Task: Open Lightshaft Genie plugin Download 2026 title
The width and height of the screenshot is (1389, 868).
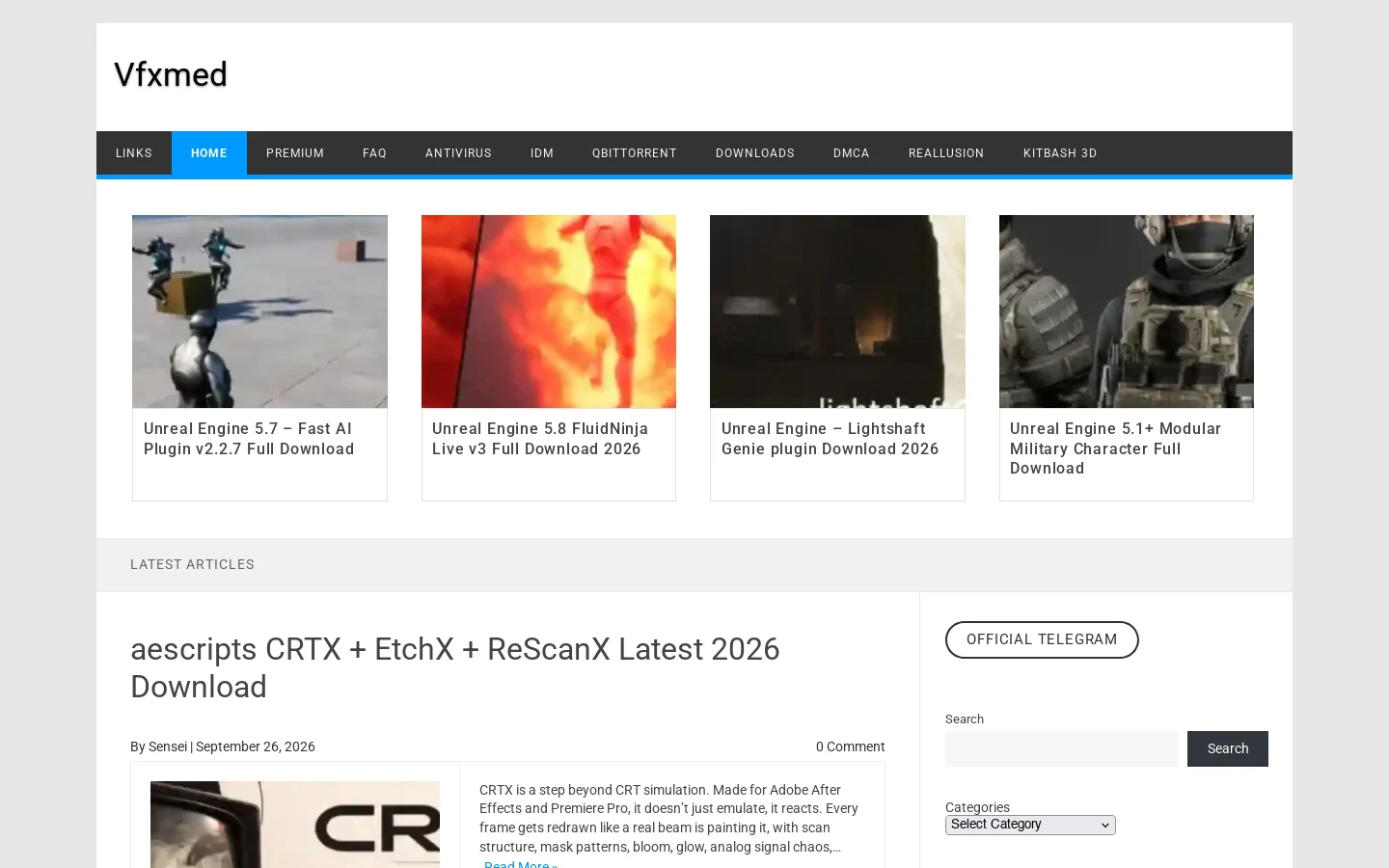Action: [830, 439]
